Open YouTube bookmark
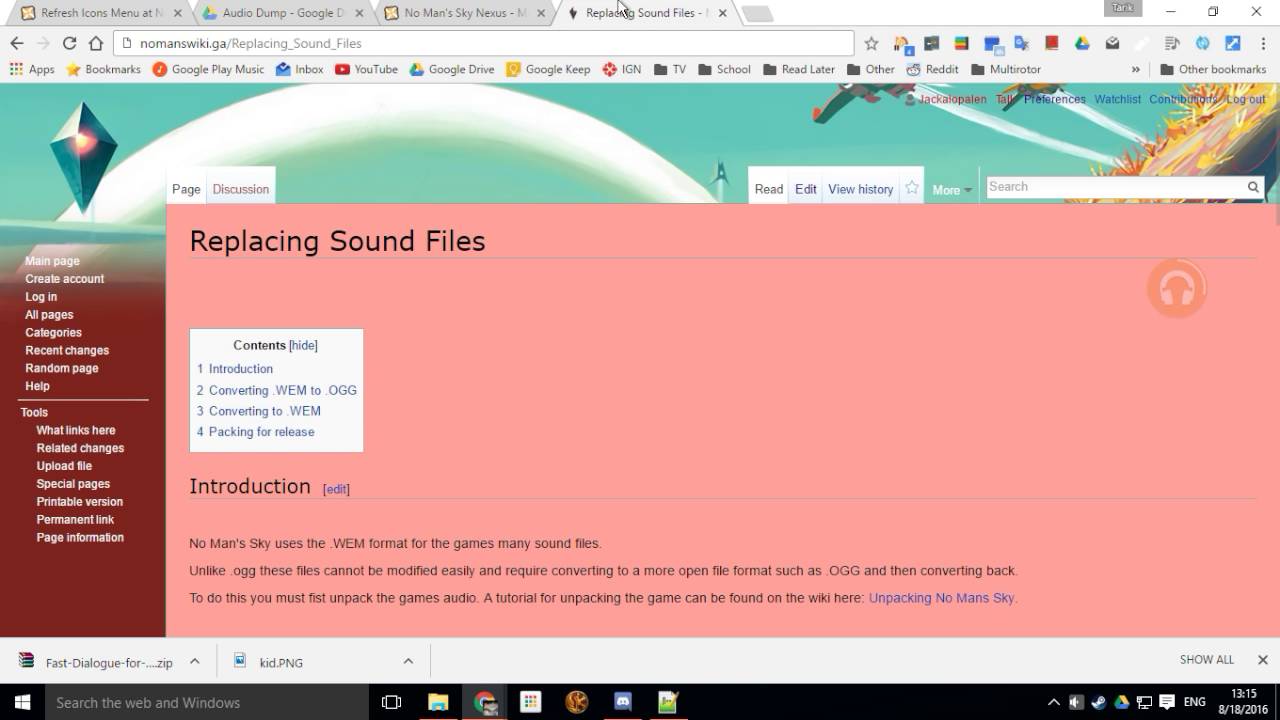Screen dimensions: 1280x720 tap(366, 69)
